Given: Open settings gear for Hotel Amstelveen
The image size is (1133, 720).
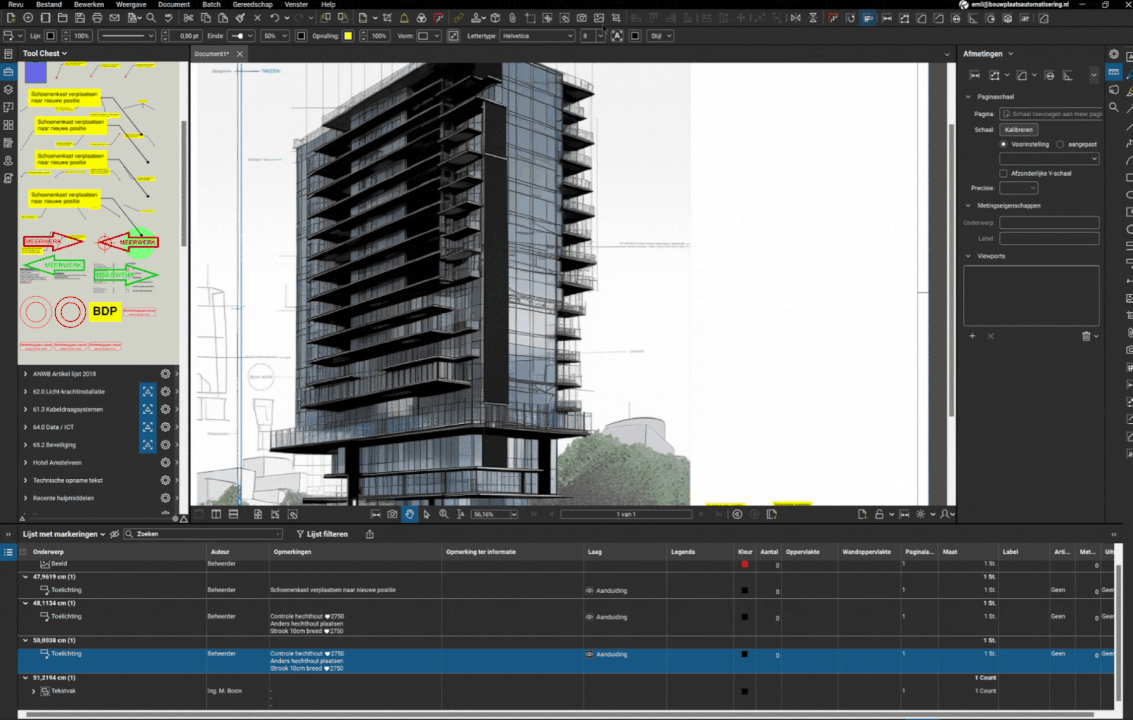Looking at the screenshot, I should click(x=165, y=463).
